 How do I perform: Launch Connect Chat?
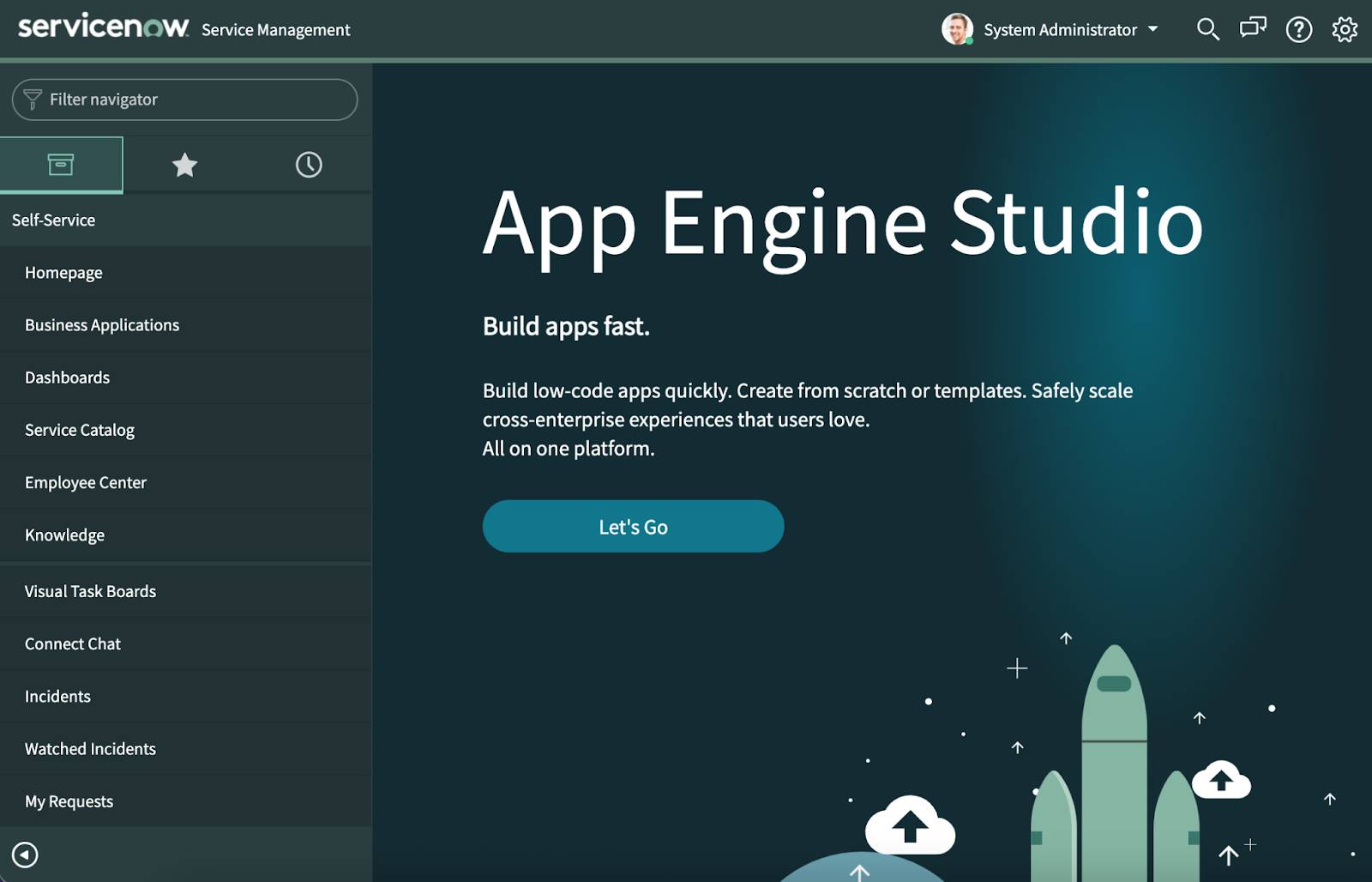click(x=185, y=643)
